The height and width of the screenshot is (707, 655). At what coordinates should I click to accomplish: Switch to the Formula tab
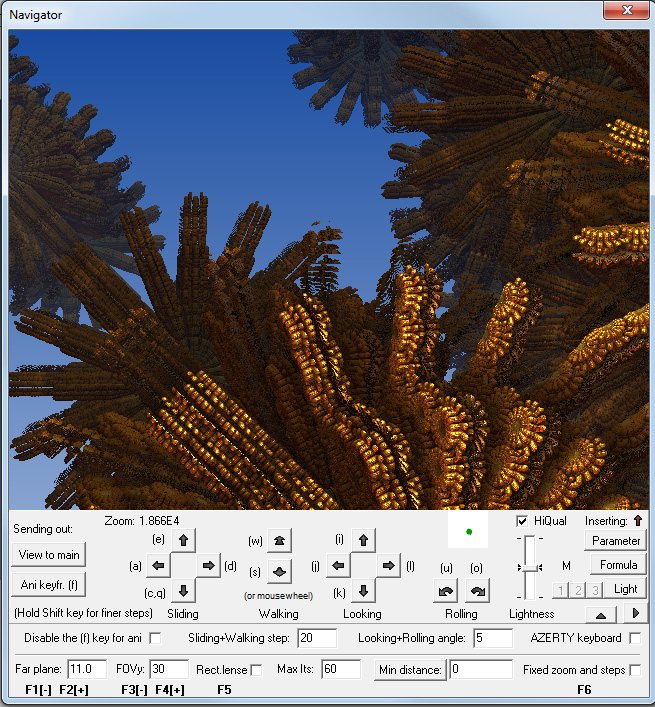click(618, 565)
